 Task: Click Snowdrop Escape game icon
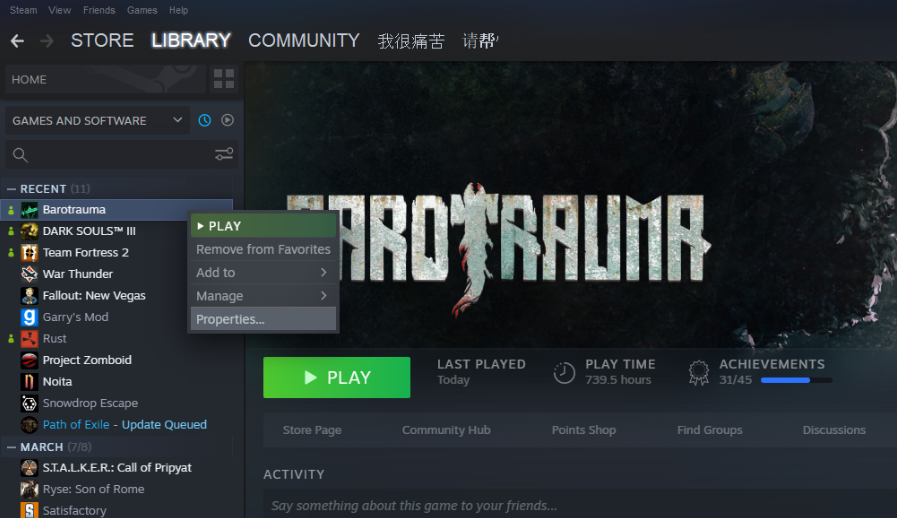coord(29,404)
